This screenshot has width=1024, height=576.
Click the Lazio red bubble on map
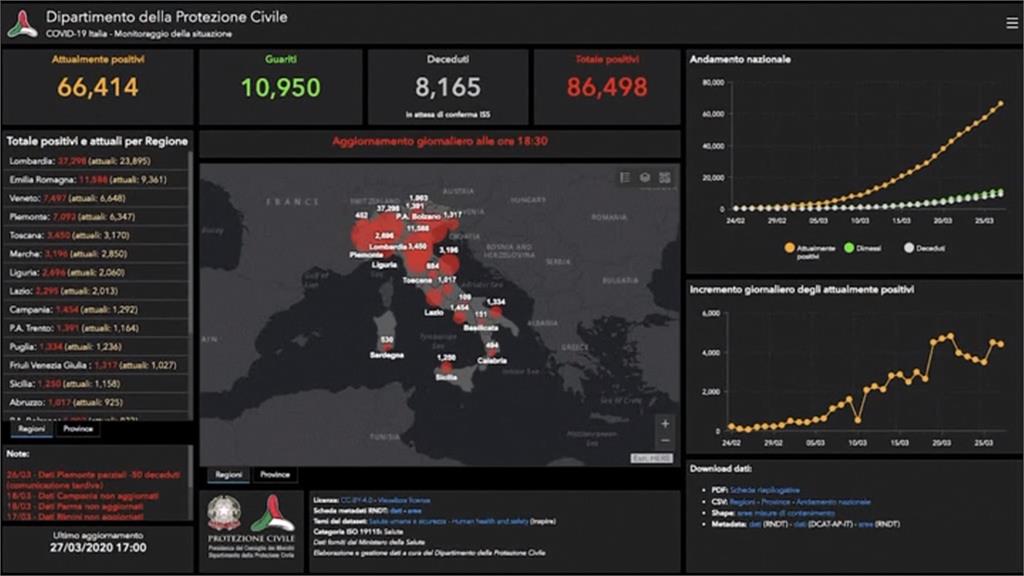434,299
